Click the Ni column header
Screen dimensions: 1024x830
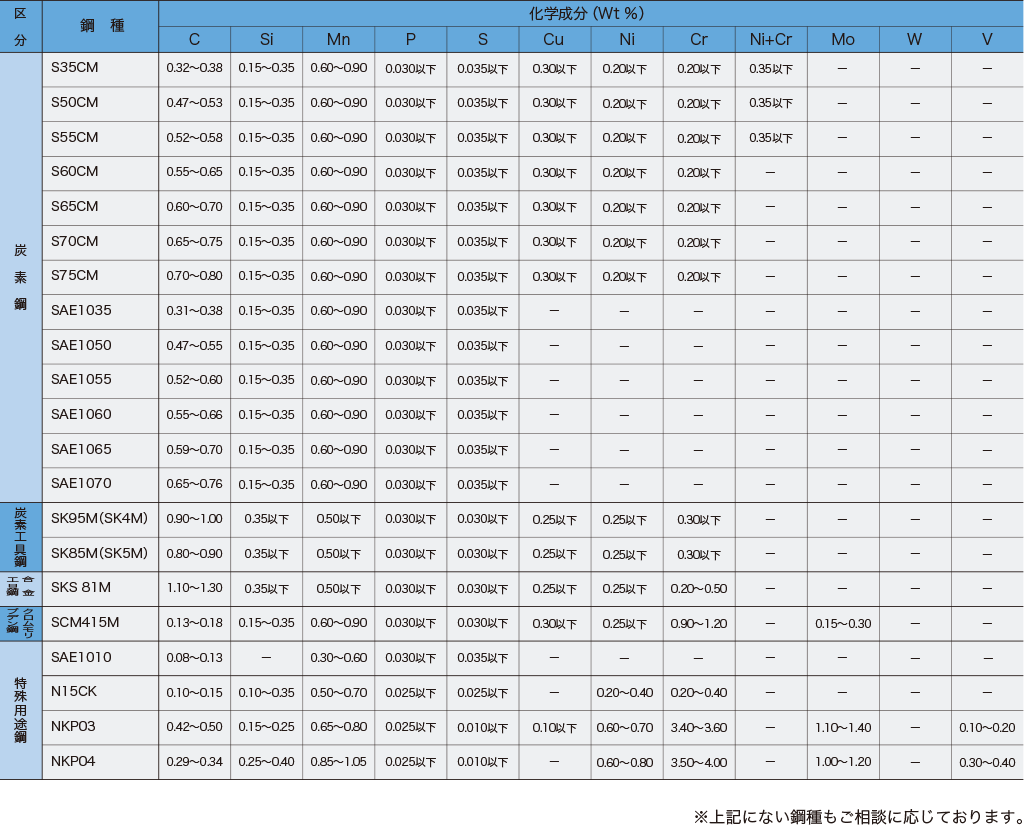[x=627, y=40]
